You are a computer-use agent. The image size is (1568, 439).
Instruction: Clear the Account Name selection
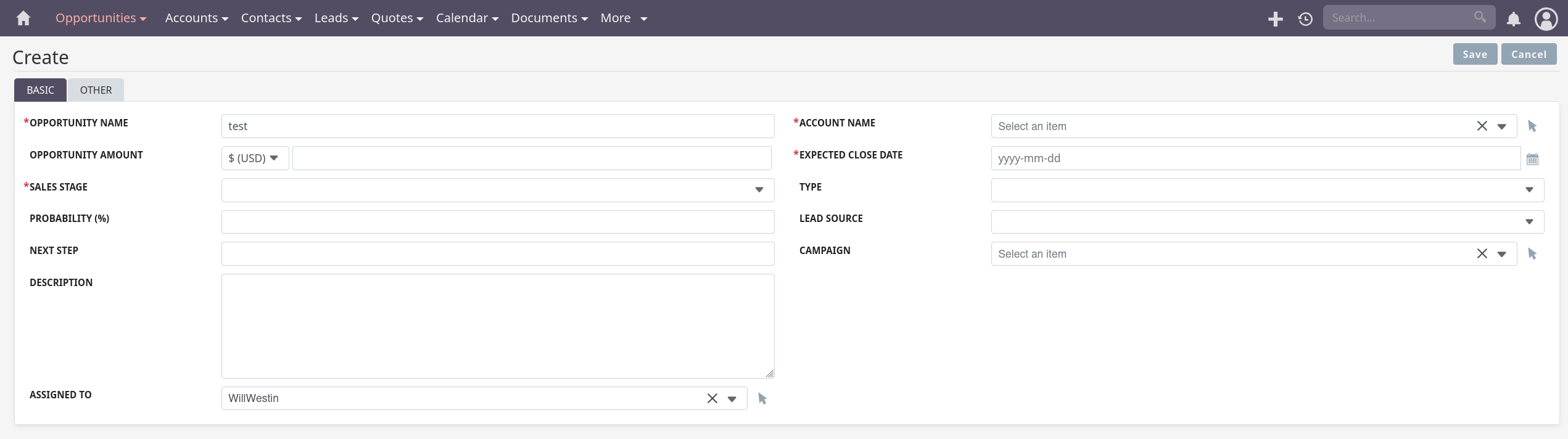[x=1482, y=126]
